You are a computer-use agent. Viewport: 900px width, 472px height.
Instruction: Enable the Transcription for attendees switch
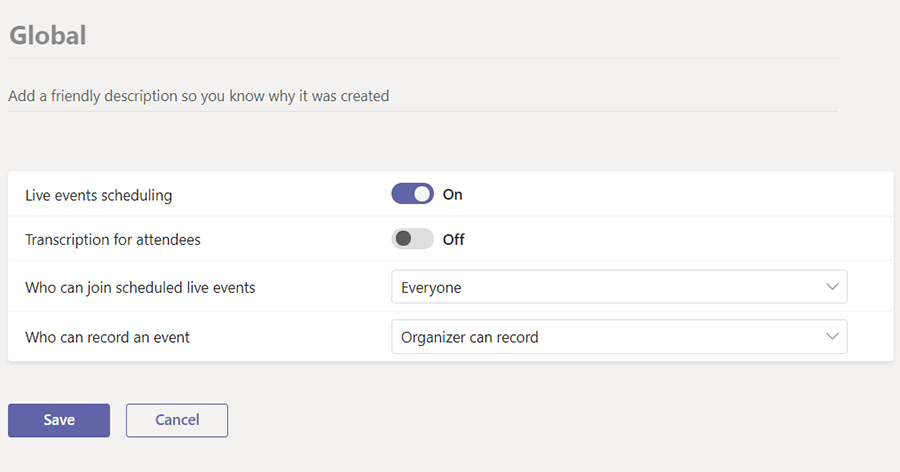pyautogui.click(x=413, y=239)
